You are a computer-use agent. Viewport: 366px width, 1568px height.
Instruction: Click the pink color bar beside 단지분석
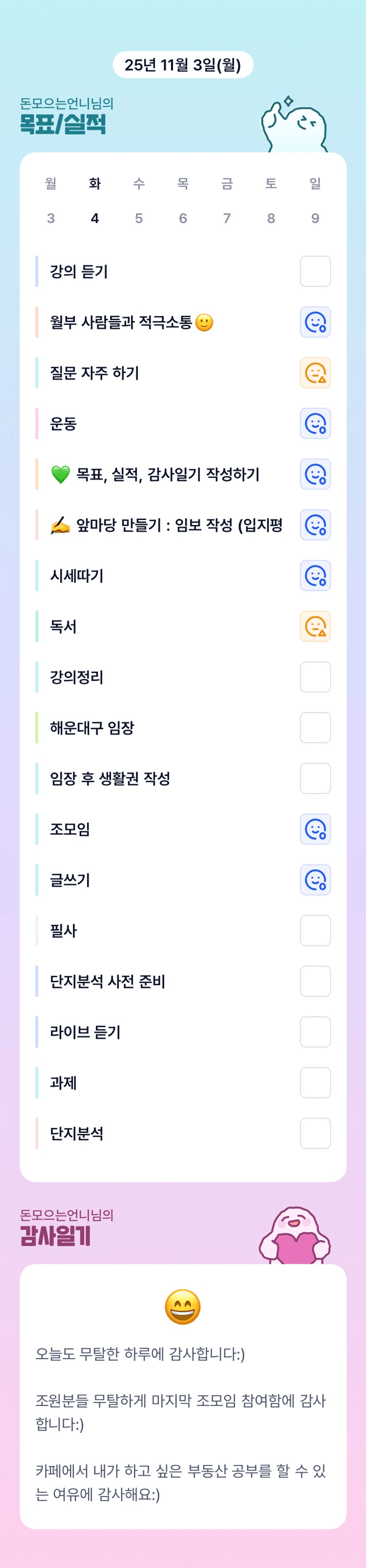coord(37,1133)
